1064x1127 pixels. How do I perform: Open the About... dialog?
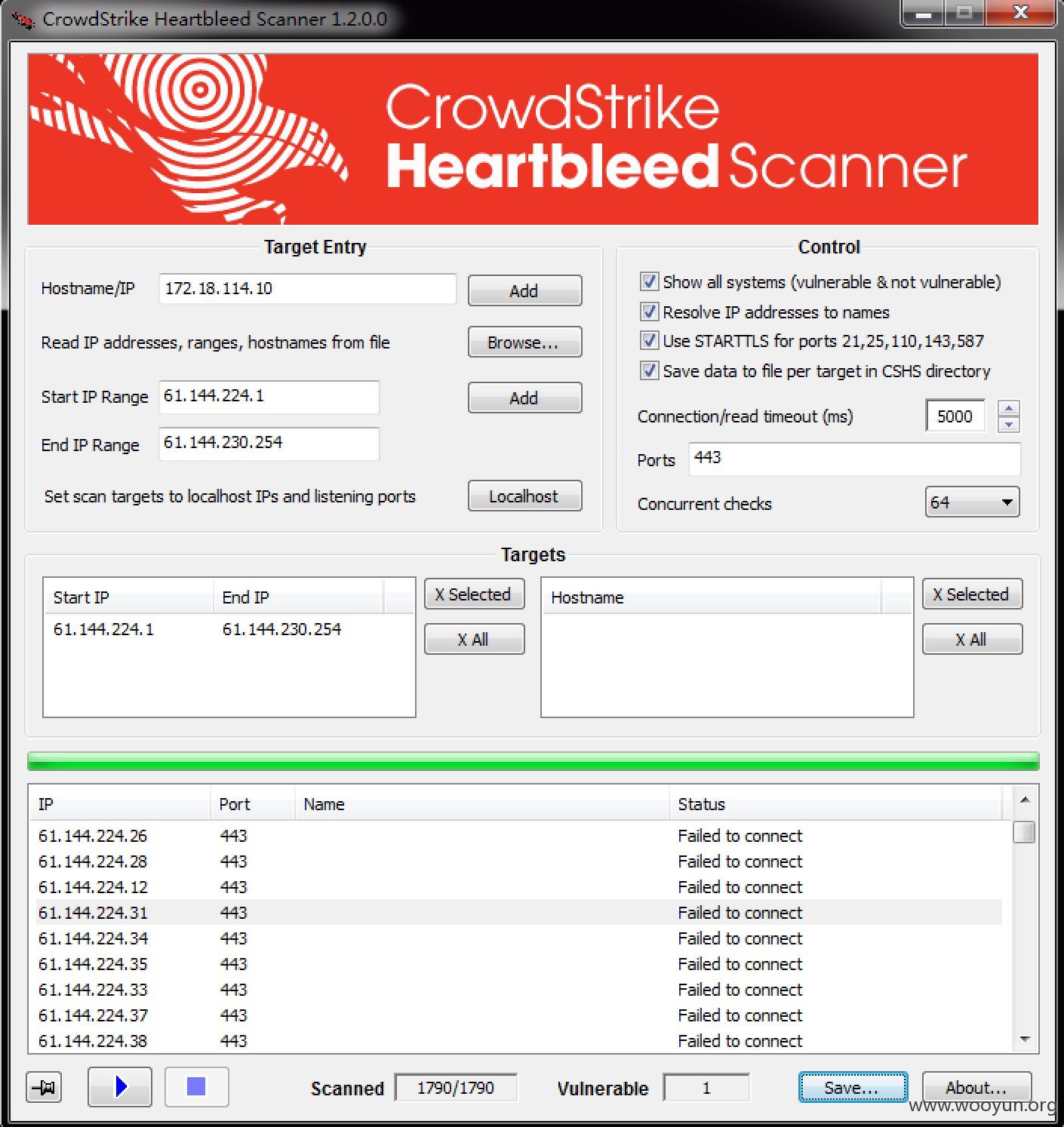click(x=976, y=1088)
